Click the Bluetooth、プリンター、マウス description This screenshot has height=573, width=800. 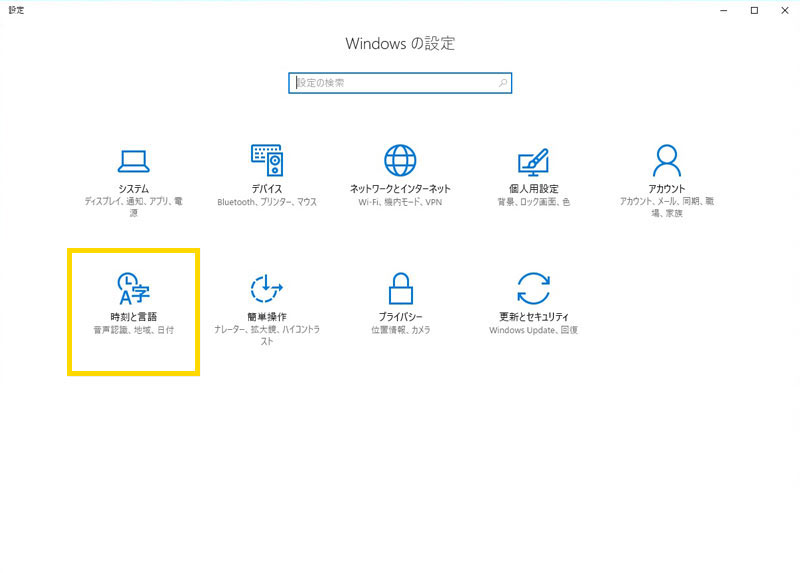[267, 202]
